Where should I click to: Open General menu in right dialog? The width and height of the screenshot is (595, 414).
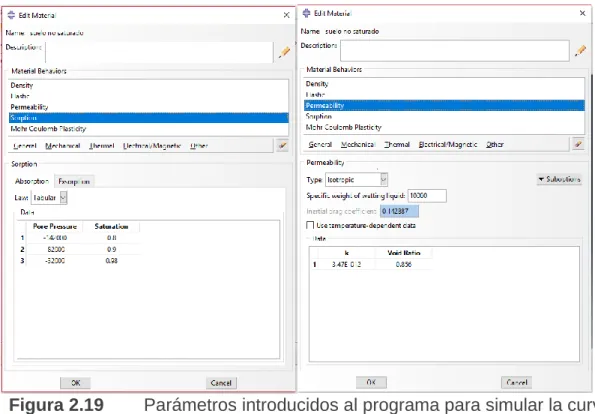pos(320,145)
